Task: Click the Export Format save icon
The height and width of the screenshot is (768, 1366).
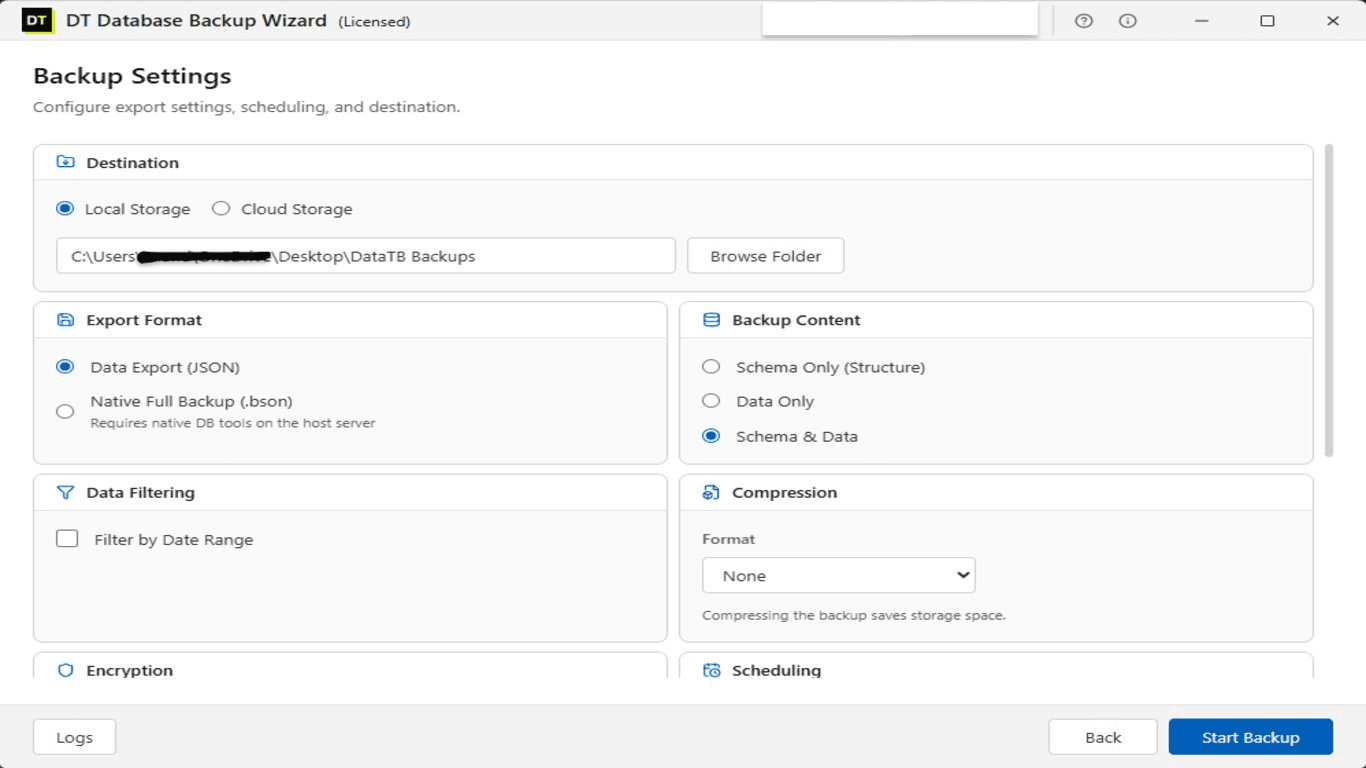Action: pos(65,320)
